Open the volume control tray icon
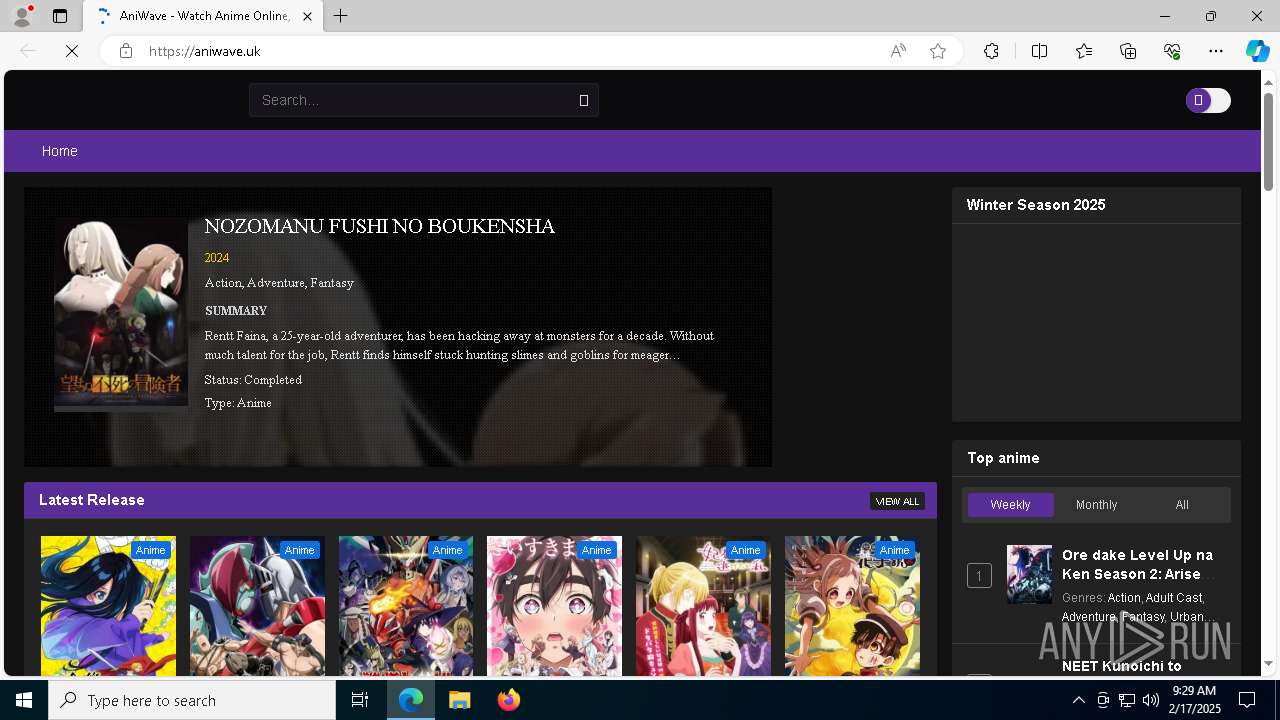 pos(1150,700)
